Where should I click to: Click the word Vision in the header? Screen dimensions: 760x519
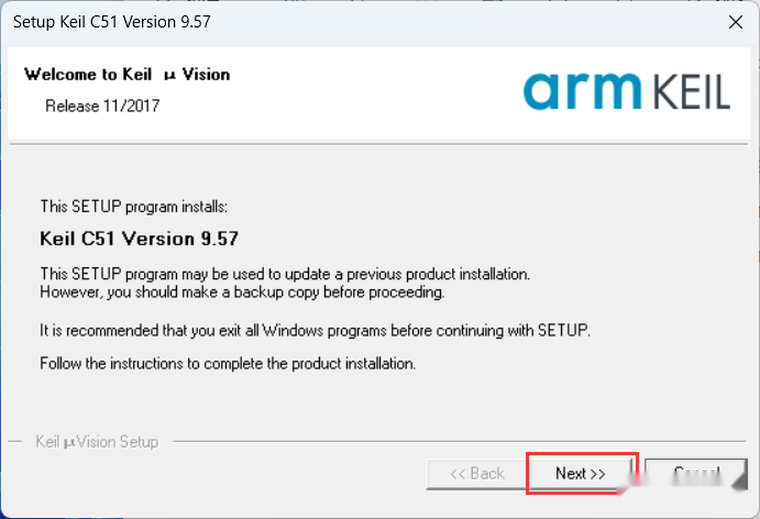pos(206,74)
